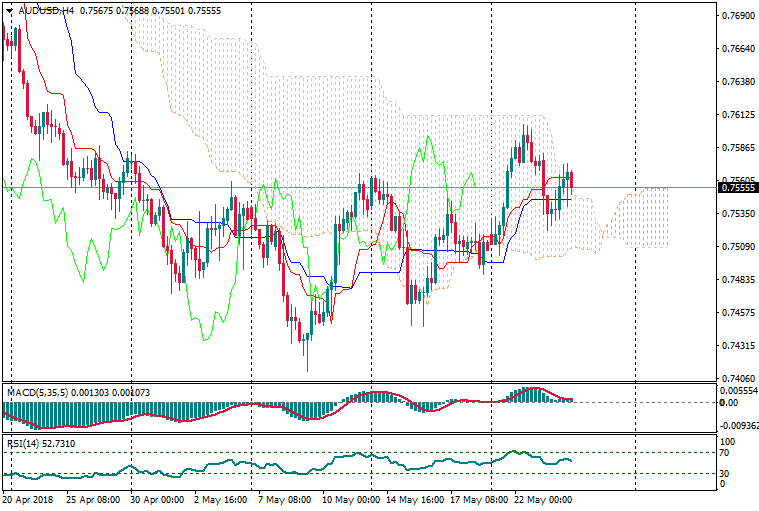Click the RSI(14) indicator label

24,442
